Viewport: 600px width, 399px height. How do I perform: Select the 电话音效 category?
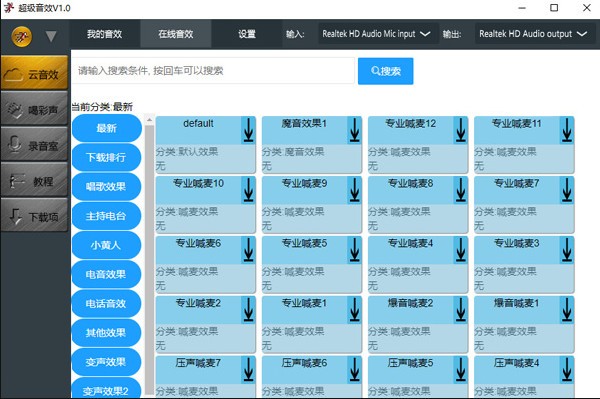(106, 303)
